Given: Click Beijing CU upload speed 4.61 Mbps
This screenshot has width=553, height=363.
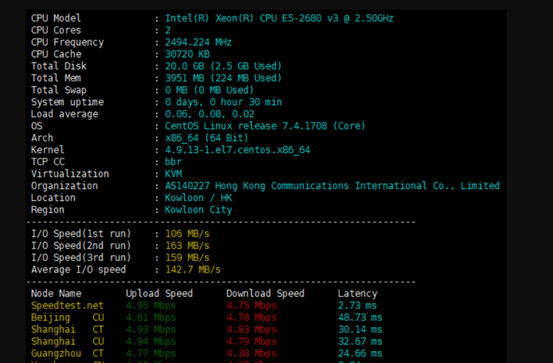Looking at the screenshot, I should (x=151, y=317).
